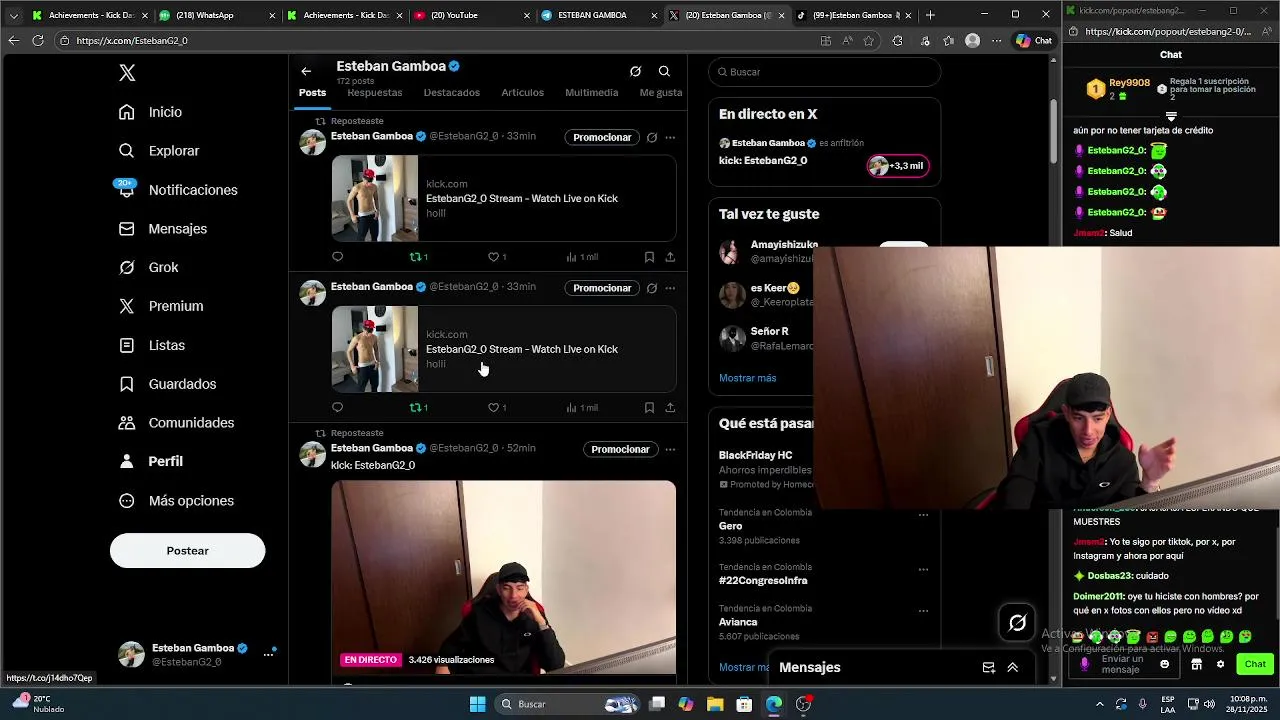Viewport: 1280px width, 720px height.
Task: Switch to the Multimedia tab
Action: point(592,92)
